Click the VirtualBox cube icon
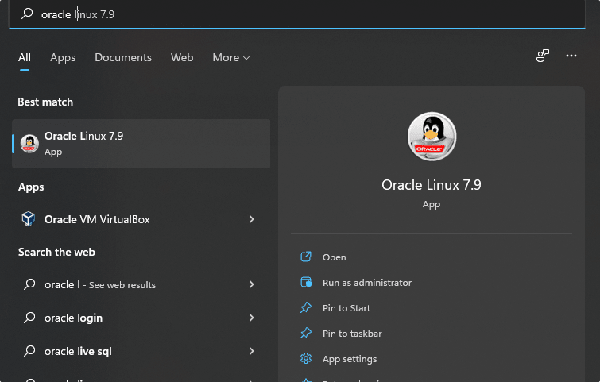Image resolution: width=600 pixels, height=382 pixels. pyautogui.click(x=28, y=219)
